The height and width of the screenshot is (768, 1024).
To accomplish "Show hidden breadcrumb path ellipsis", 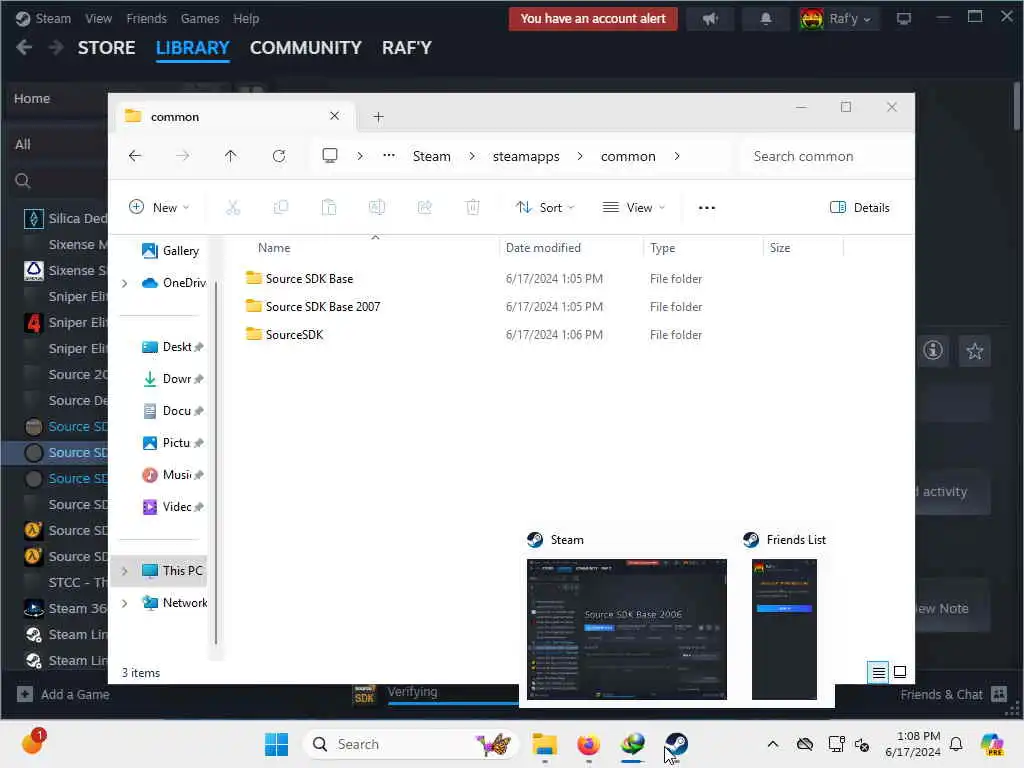I will 389,156.
